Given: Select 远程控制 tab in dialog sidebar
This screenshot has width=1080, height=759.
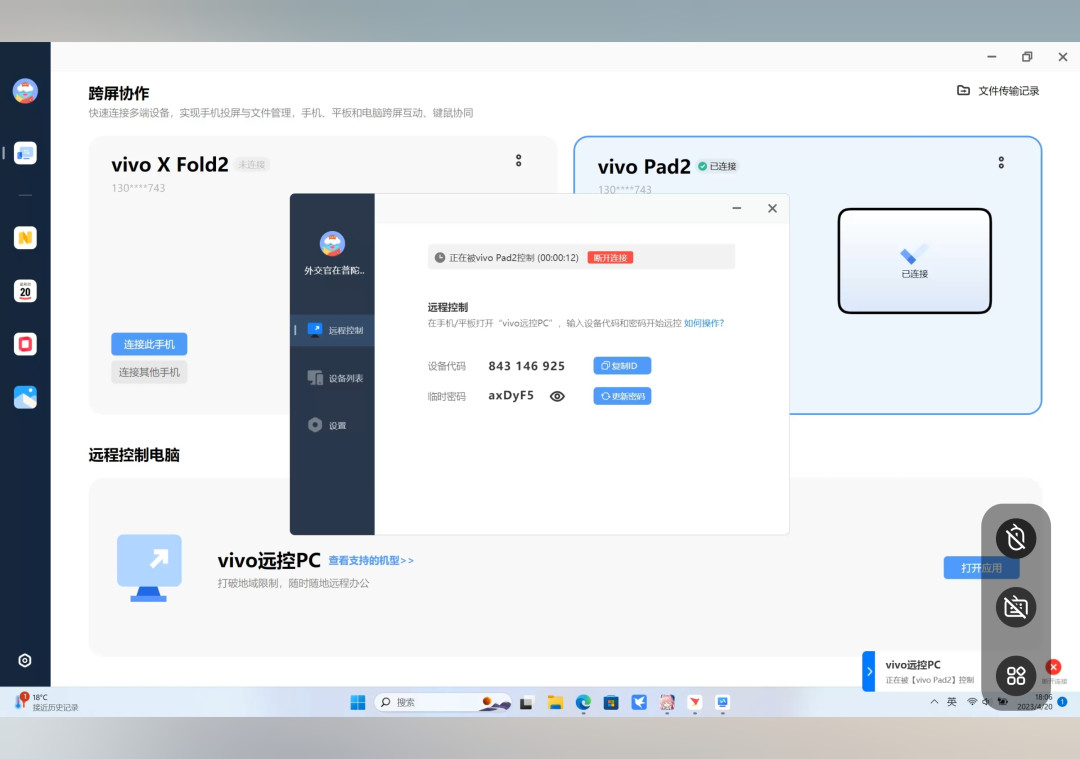Looking at the screenshot, I should coord(333,330).
